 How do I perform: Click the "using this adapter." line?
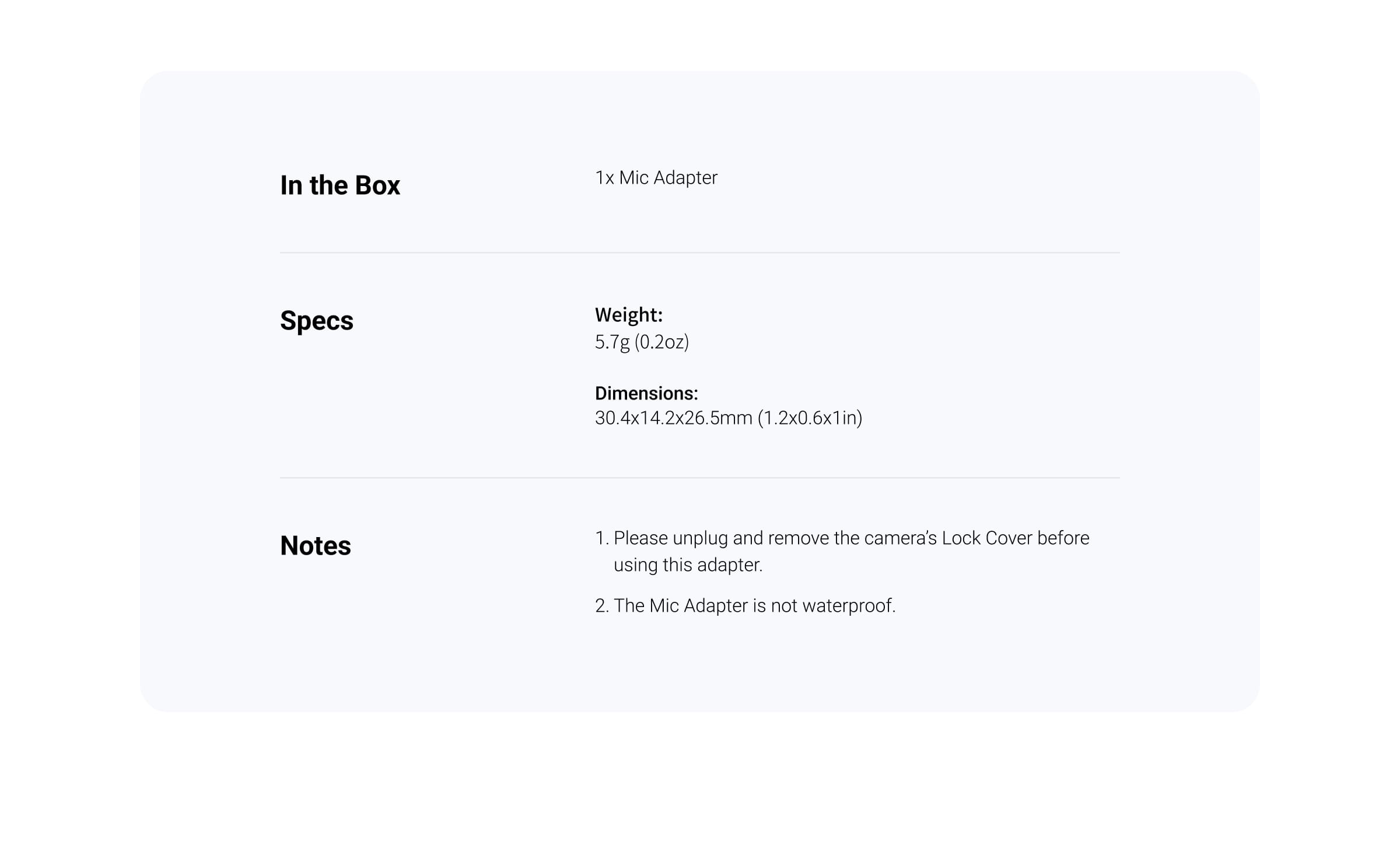tap(688, 565)
